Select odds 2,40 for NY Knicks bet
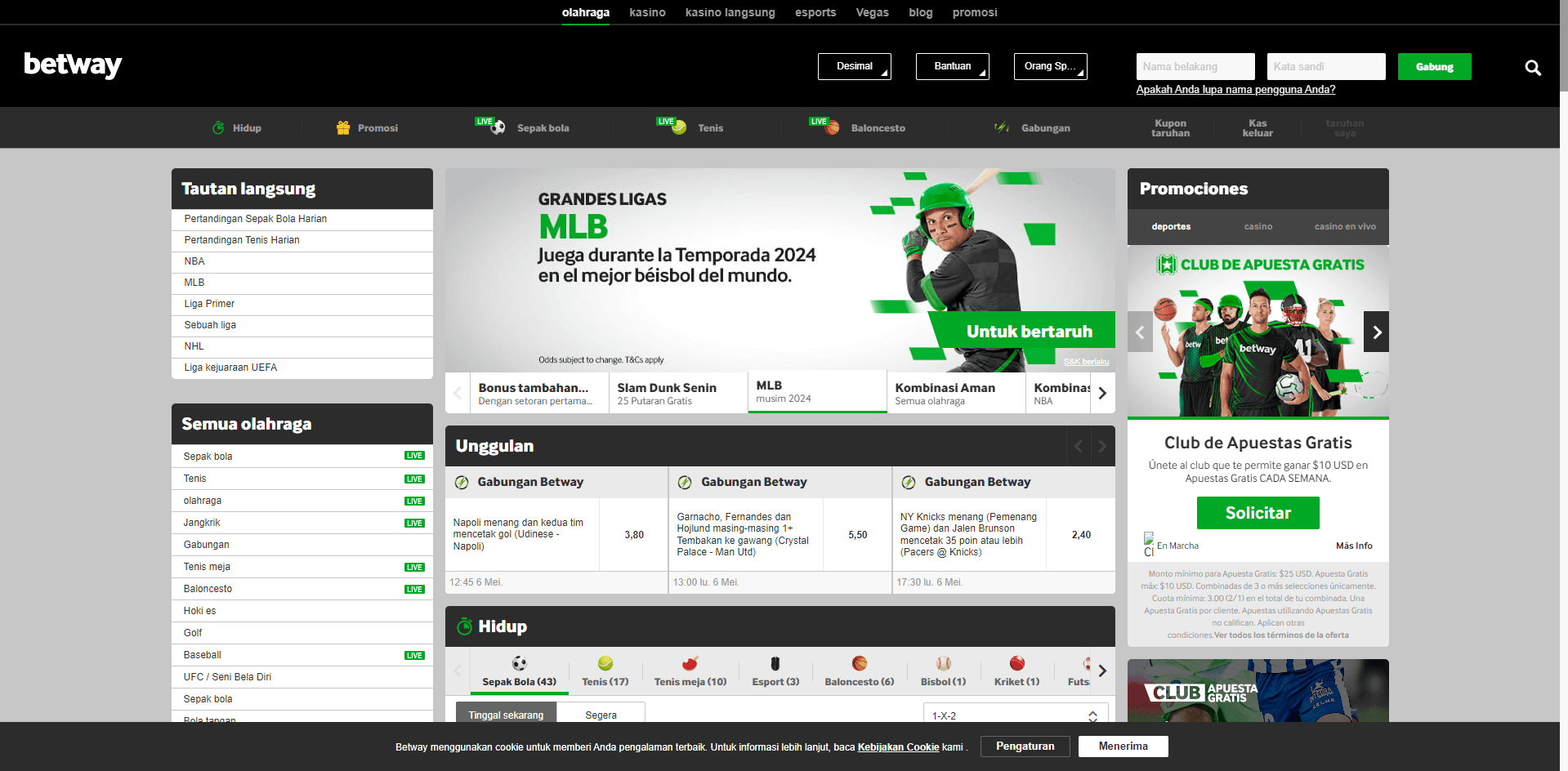Image resolution: width=1568 pixels, height=771 pixels. tap(1081, 534)
